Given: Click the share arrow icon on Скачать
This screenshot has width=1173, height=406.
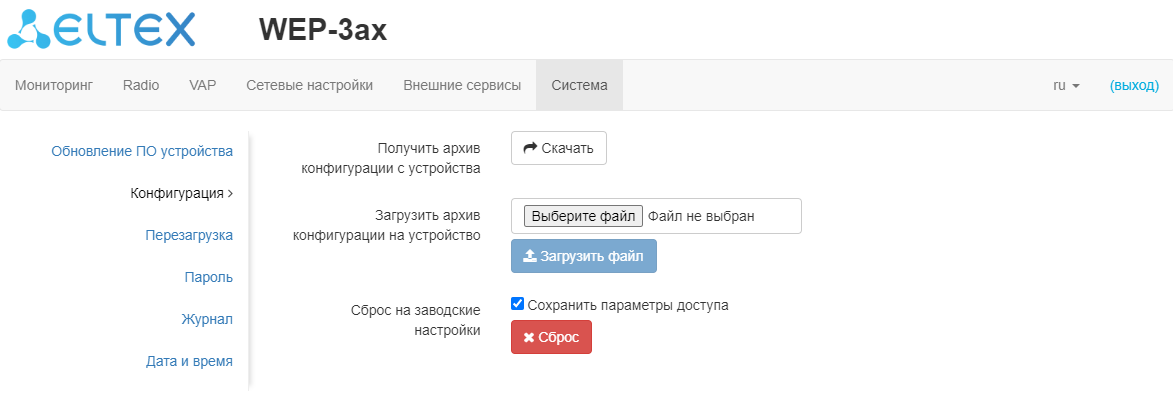Looking at the screenshot, I should [x=531, y=148].
